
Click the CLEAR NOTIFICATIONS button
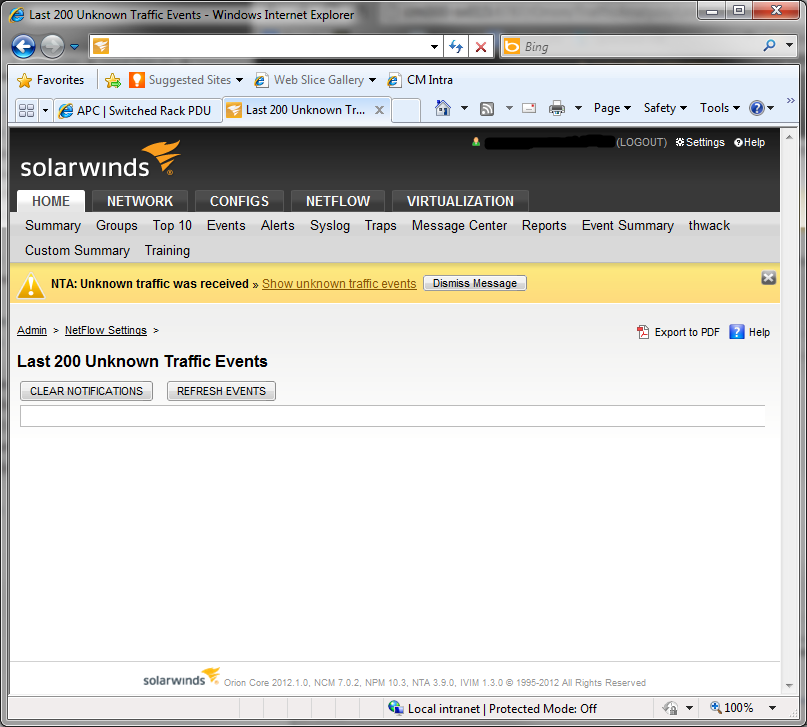86,391
